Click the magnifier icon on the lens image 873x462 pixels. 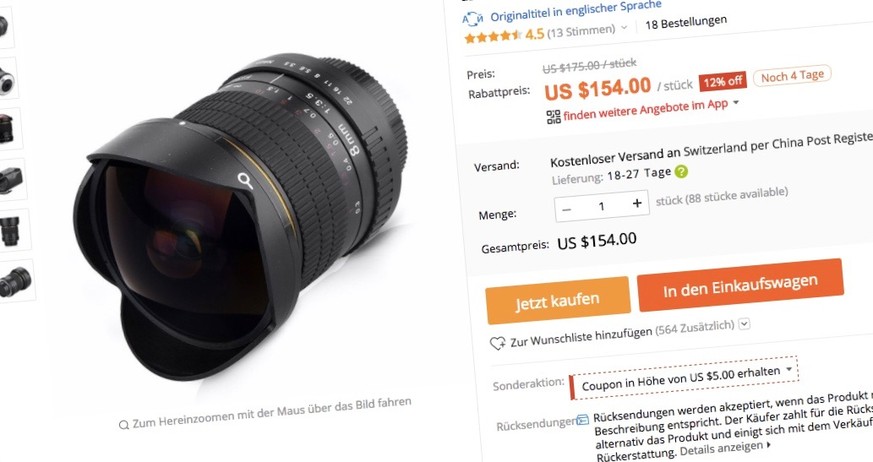pyautogui.click(x=245, y=180)
